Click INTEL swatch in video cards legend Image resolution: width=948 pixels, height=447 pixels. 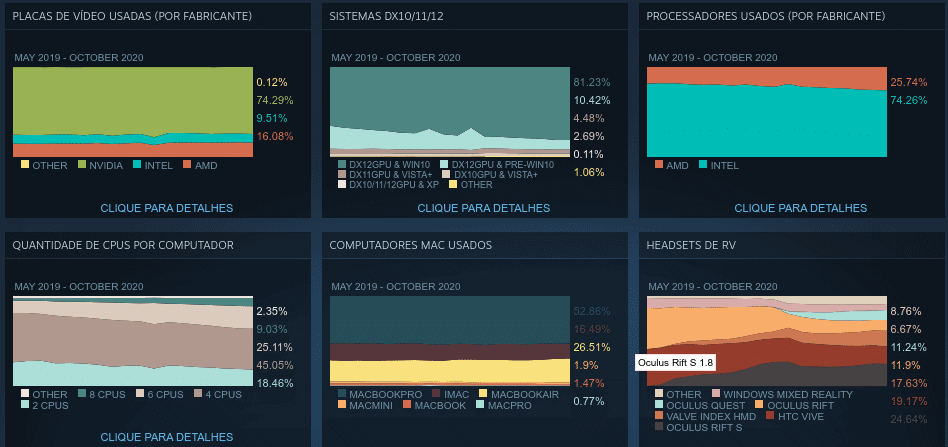[x=137, y=165]
